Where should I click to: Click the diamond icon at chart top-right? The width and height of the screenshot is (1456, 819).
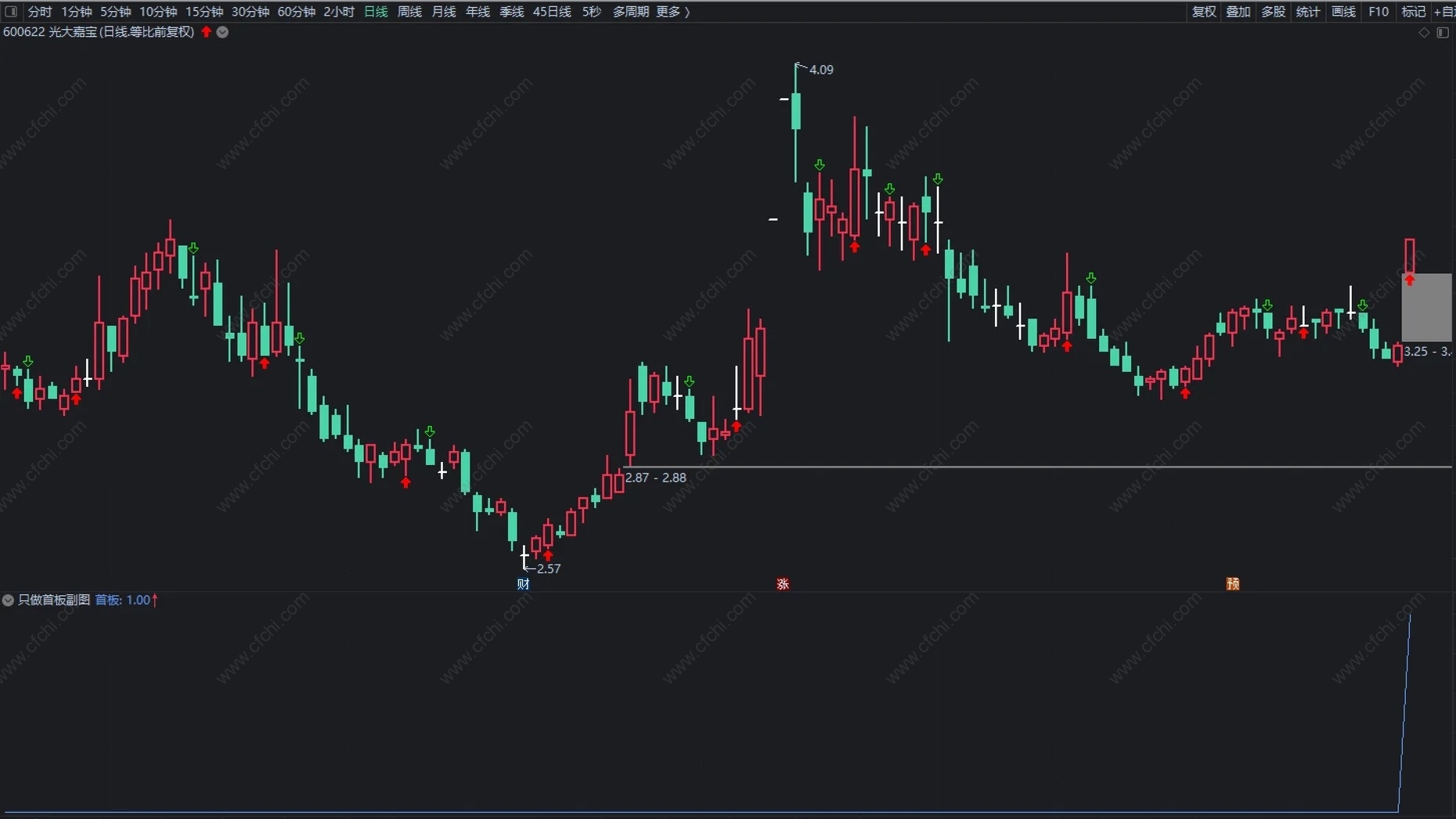[x=1424, y=32]
